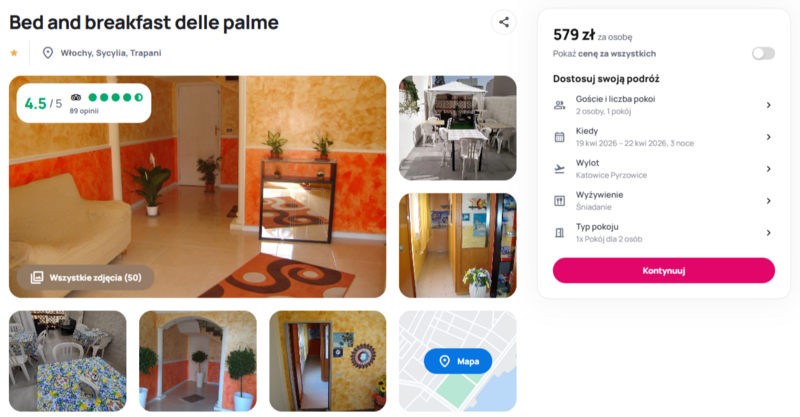Open the archway with topiary plants photo

coord(198,361)
